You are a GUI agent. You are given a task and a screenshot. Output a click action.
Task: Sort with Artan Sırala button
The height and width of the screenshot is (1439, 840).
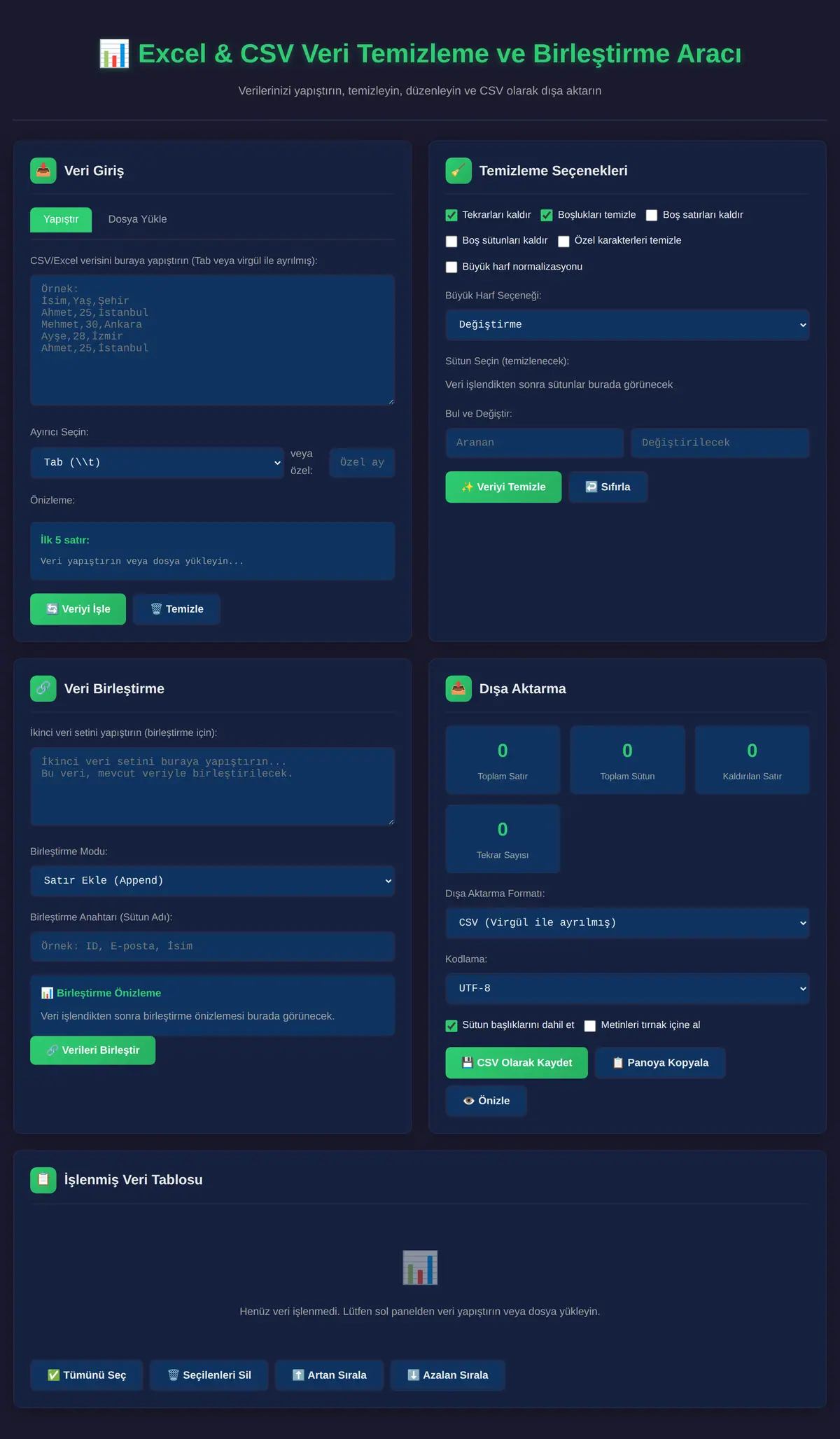tap(329, 1375)
